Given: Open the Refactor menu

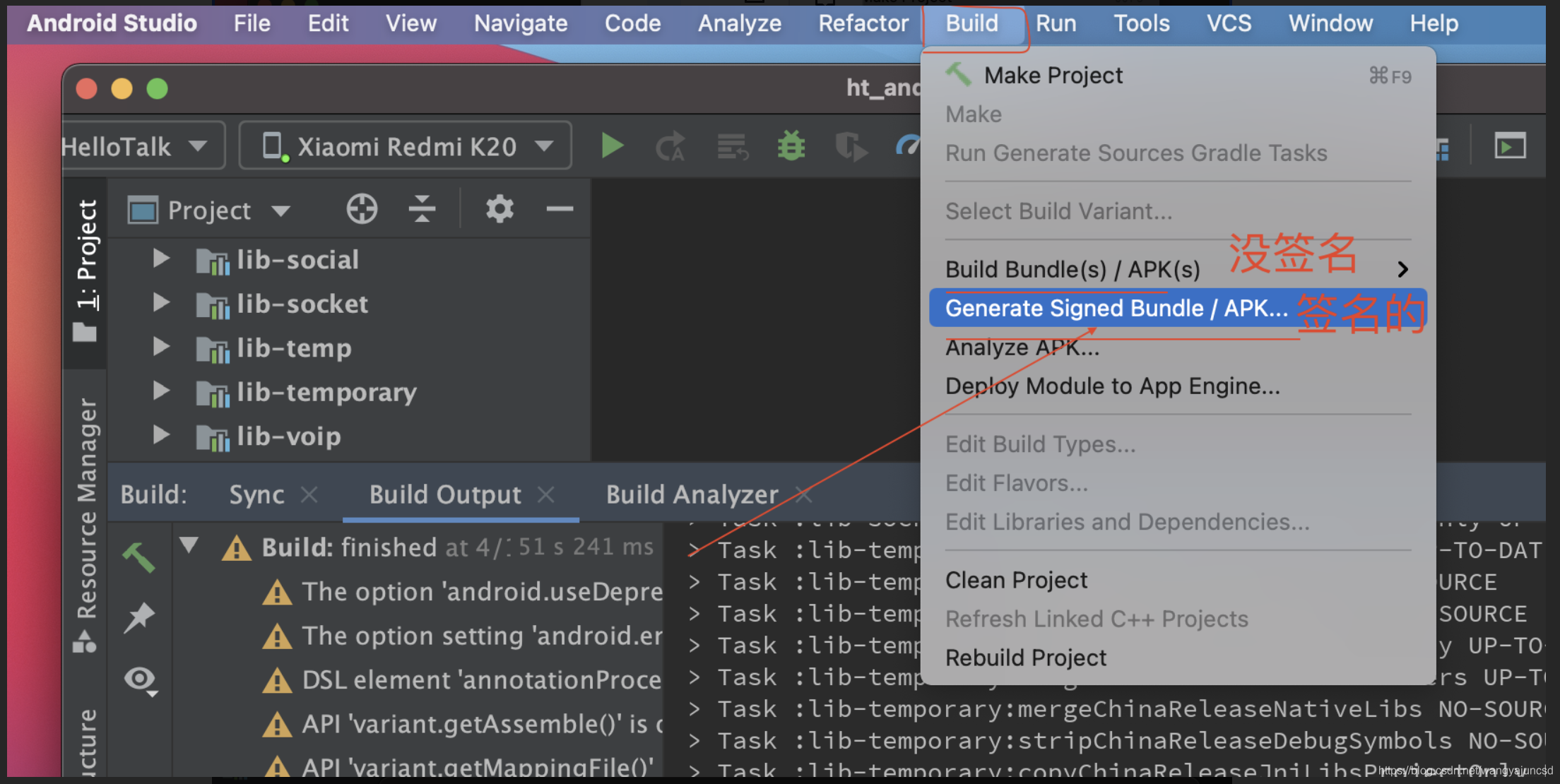Looking at the screenshot, I should 863,23.
